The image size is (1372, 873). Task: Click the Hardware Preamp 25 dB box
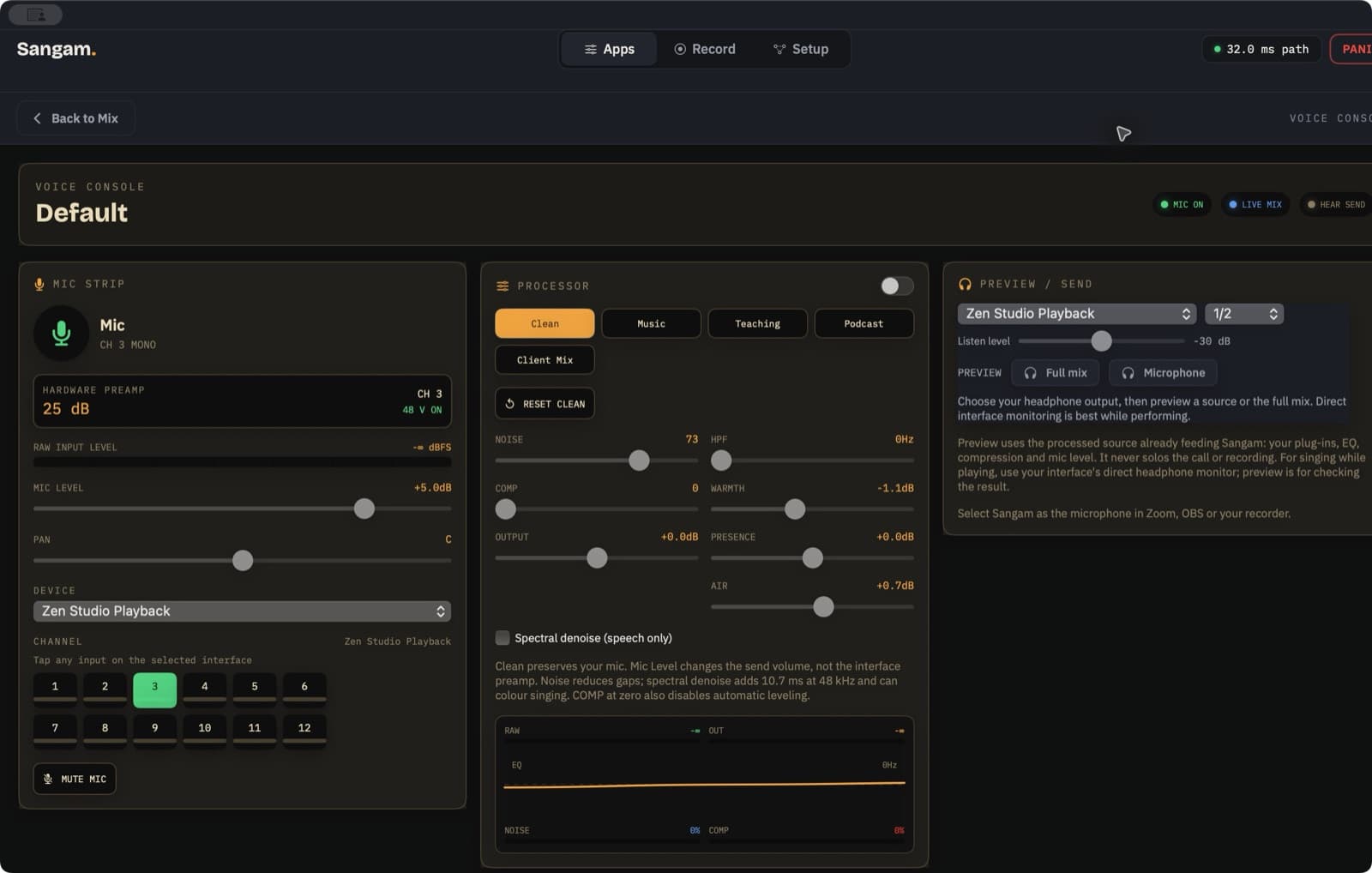[242, 400]
